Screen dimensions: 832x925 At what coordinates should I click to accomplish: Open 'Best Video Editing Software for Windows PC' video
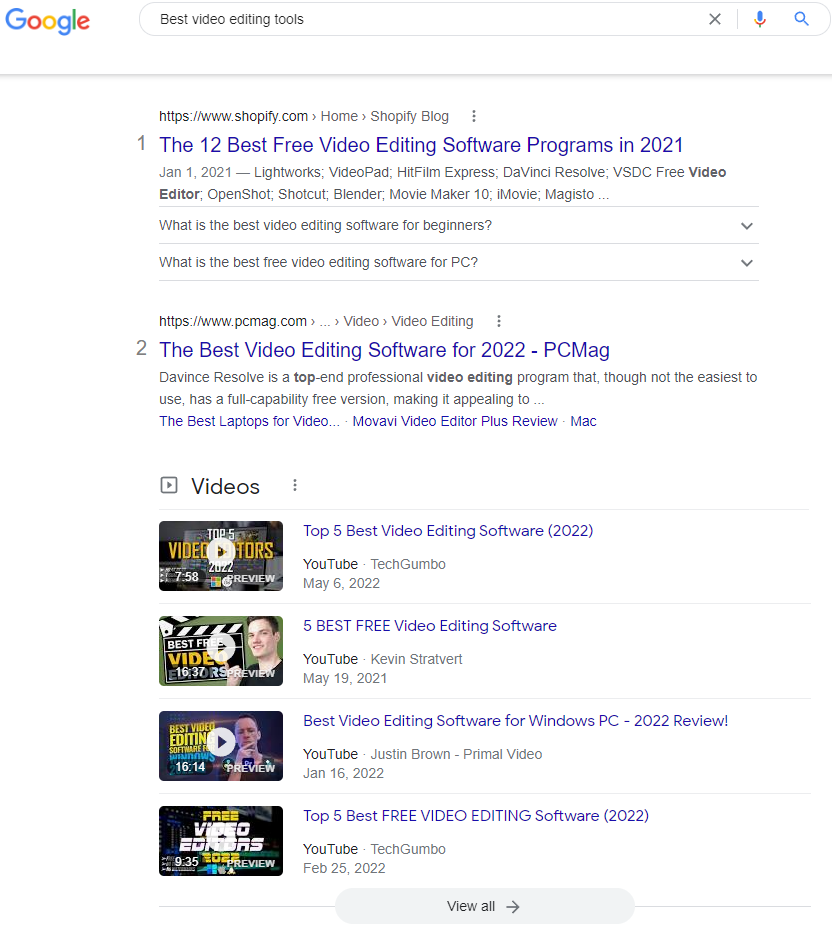point(515,721)
